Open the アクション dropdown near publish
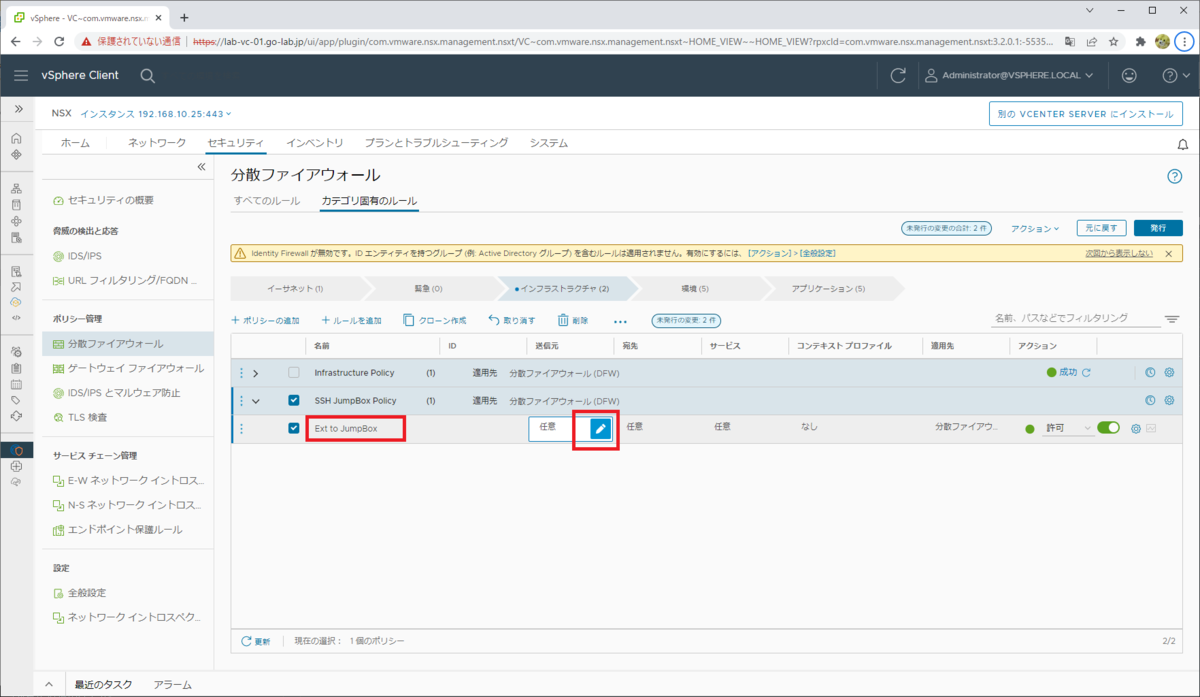The image size is (1200, 697). pyautogui.click(x=1035, y=228)
